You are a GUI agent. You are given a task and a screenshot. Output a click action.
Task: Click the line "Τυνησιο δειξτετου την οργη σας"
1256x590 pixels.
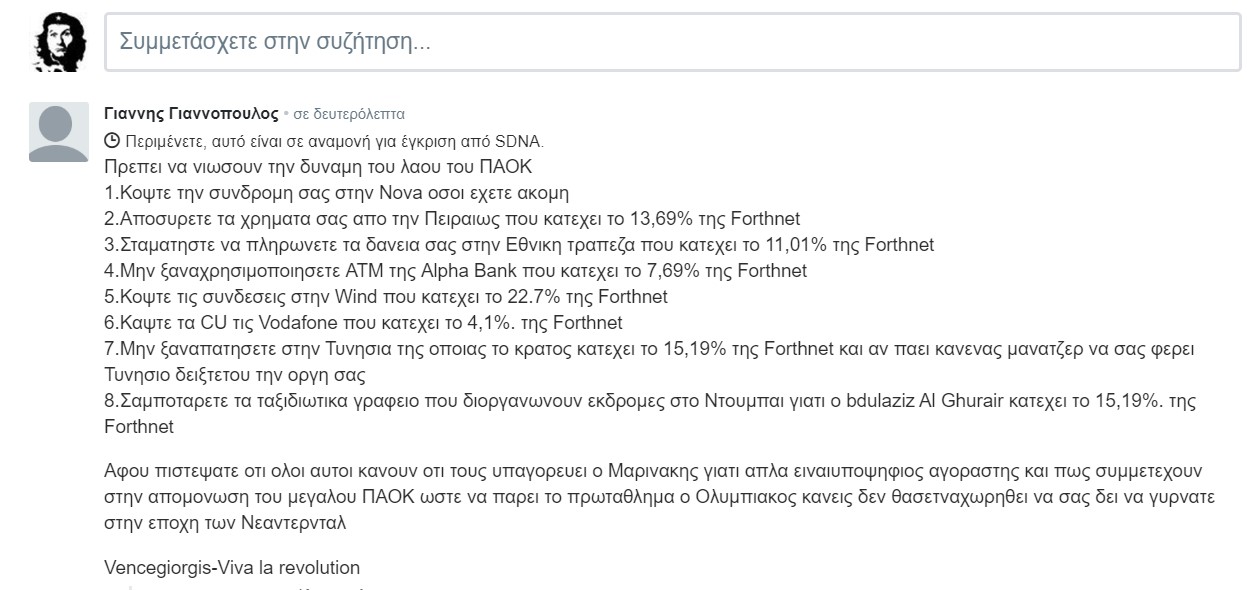pyautogui.click(x=235, y=375)
